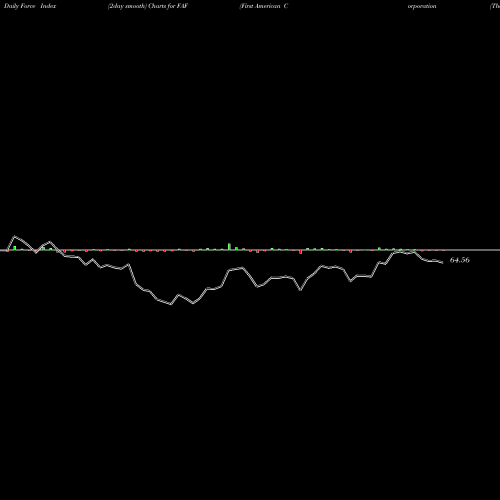Click the 64.56 value label

click(460, 260)
